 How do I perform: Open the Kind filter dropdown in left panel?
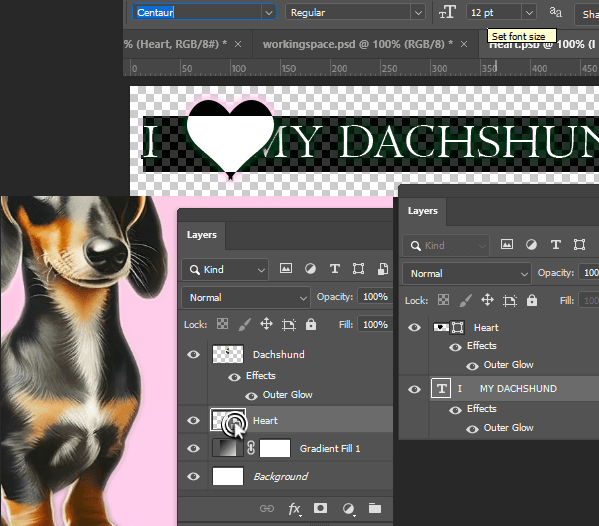tap(225, 270)
